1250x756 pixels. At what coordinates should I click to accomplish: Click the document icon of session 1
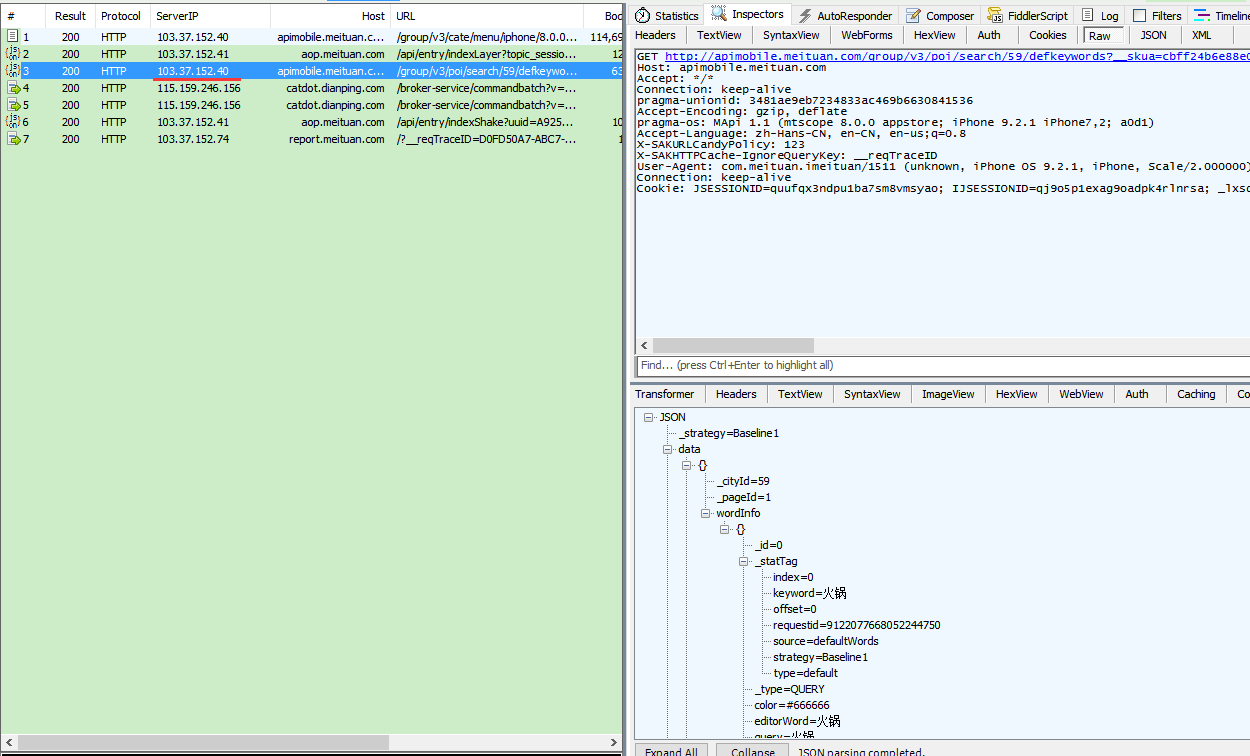13,37
